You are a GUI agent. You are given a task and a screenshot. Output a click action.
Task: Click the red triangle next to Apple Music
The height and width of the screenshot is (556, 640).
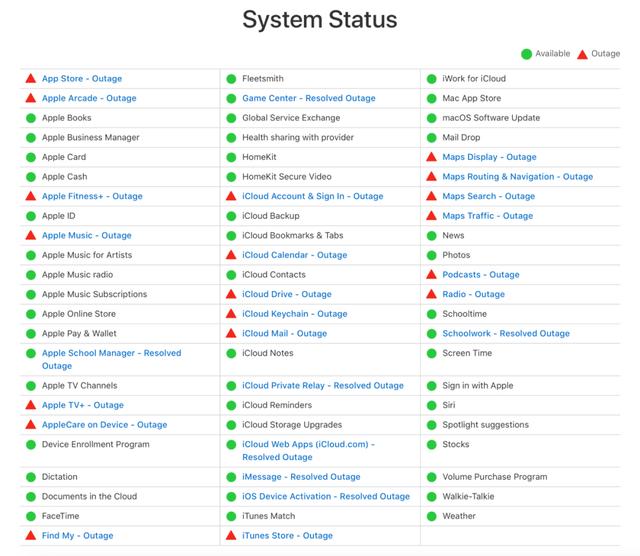[x=31, y=236]
